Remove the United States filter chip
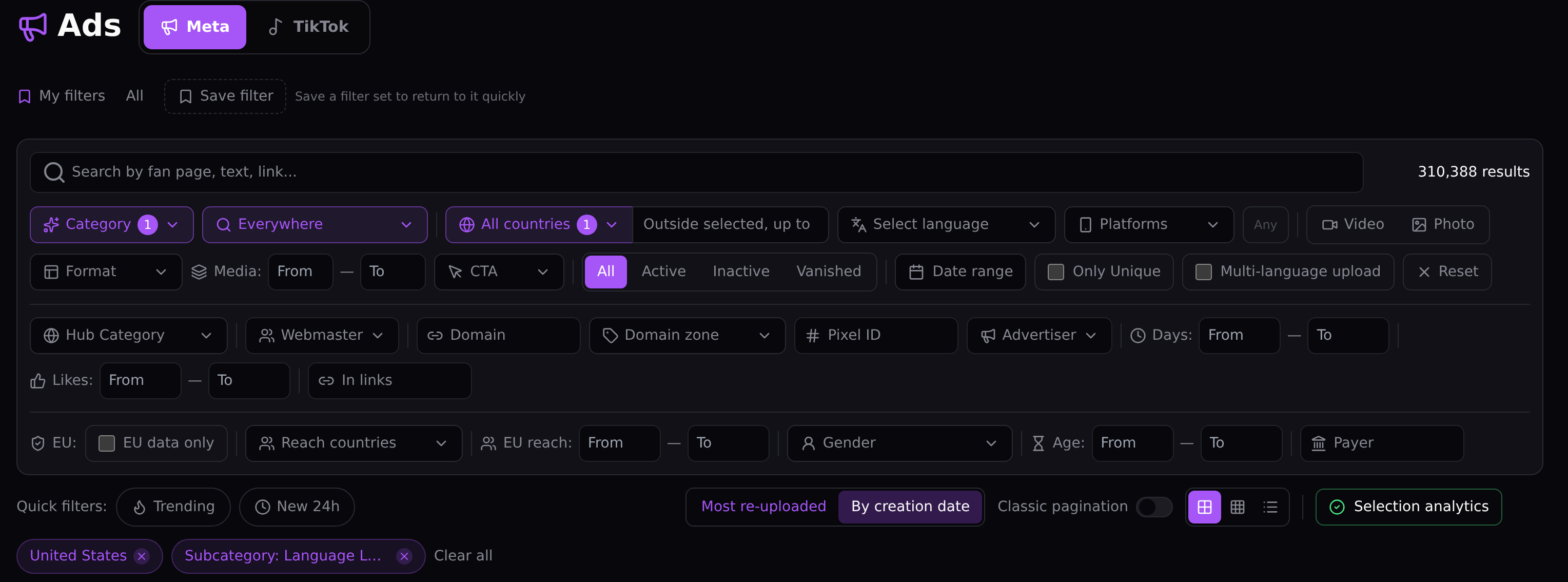Image resolution: width=1568 pixels, height=582 pixels. (x=142, y=556)
